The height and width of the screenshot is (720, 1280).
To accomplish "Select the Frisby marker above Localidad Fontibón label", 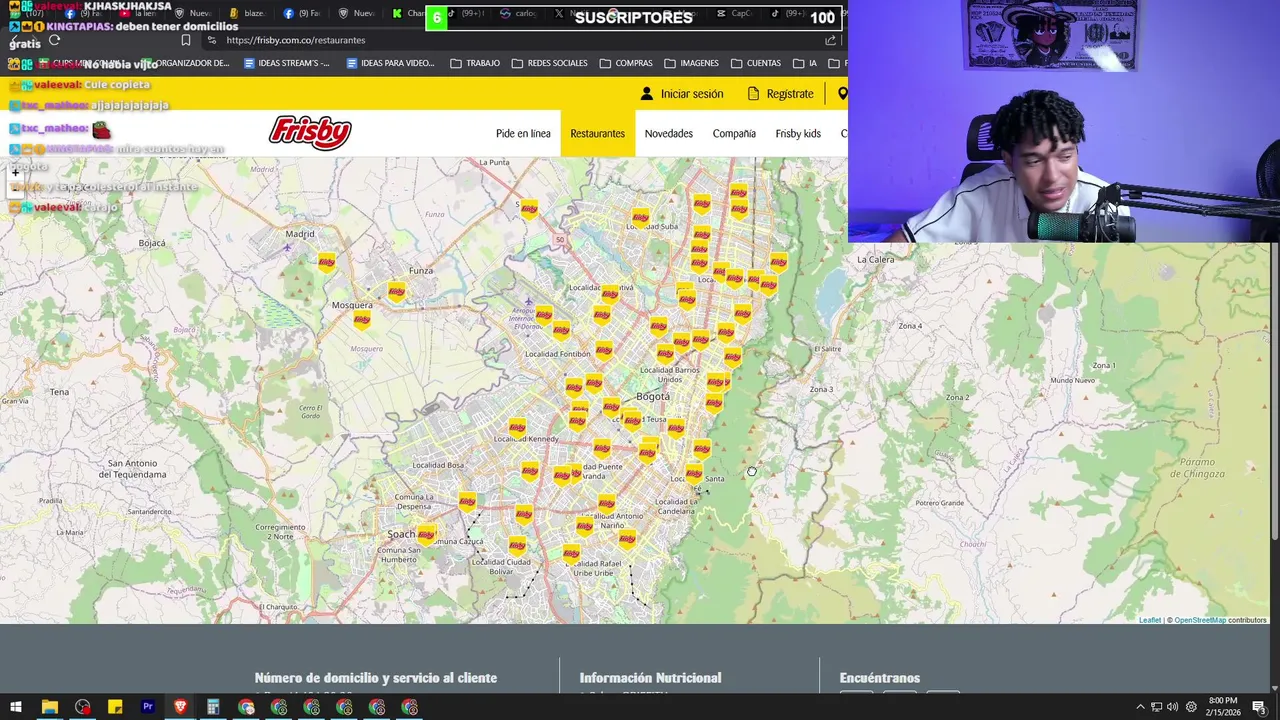I will tap(561, 330).
